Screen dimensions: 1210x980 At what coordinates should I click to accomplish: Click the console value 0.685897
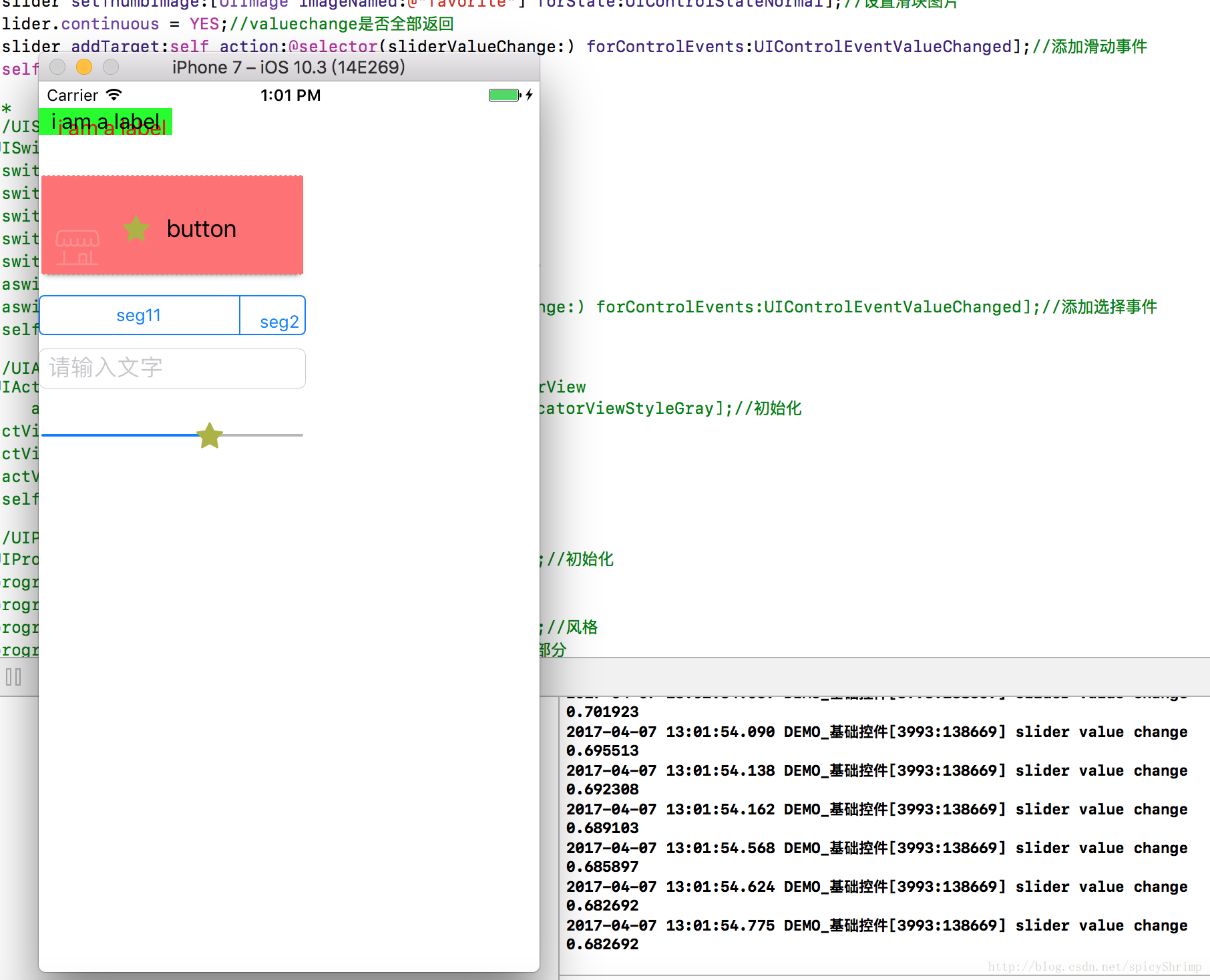pos(602,867)
